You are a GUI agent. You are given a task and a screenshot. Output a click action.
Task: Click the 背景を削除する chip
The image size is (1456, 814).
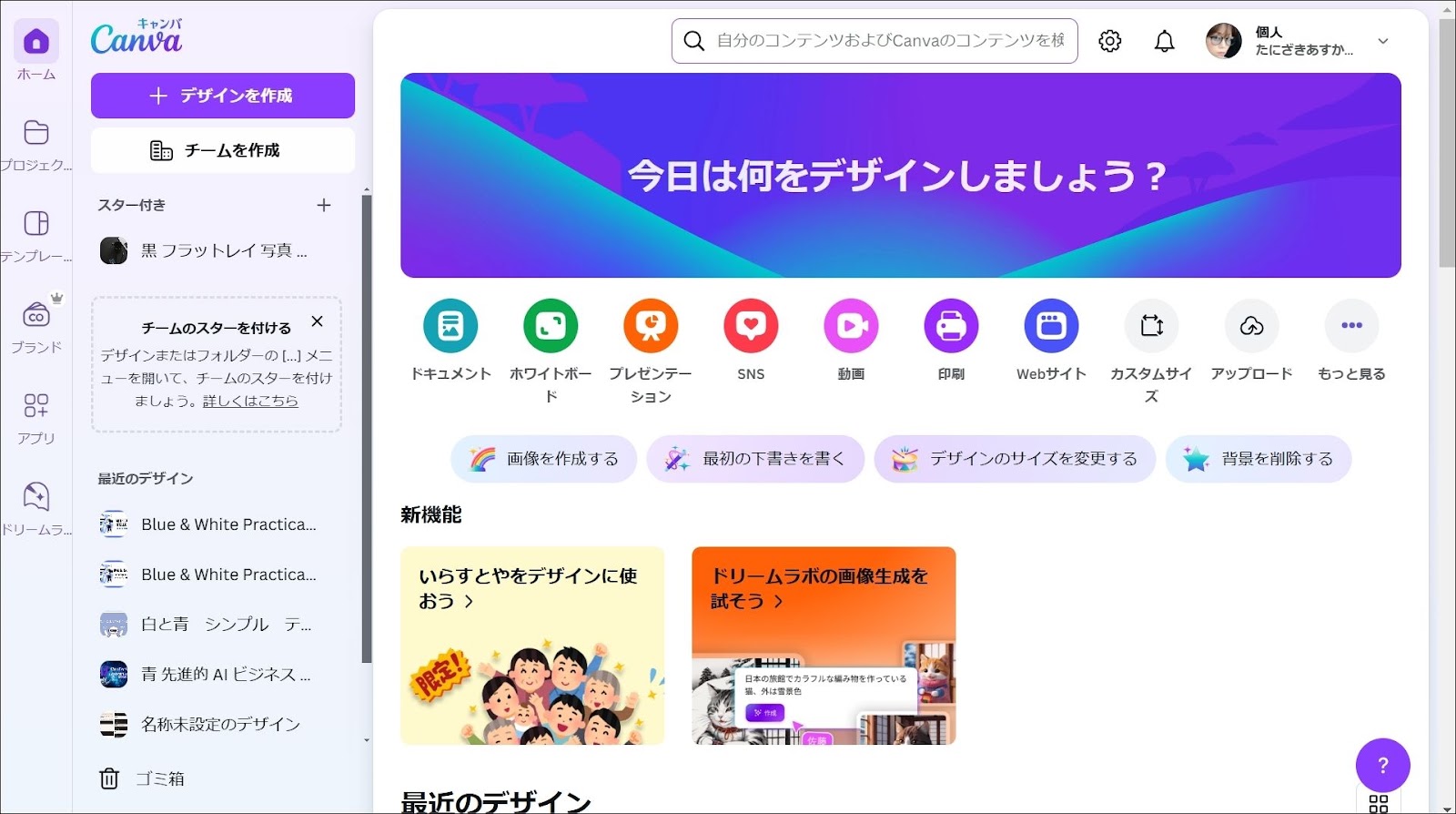coord(1259,459)
